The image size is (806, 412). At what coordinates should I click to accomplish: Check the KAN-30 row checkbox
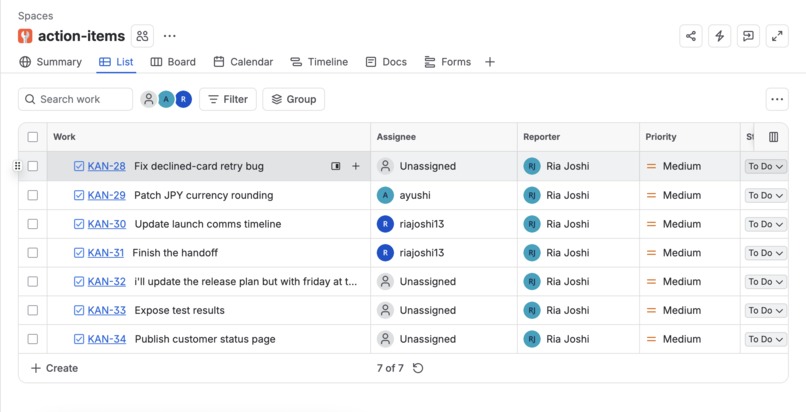pos(33,224)
